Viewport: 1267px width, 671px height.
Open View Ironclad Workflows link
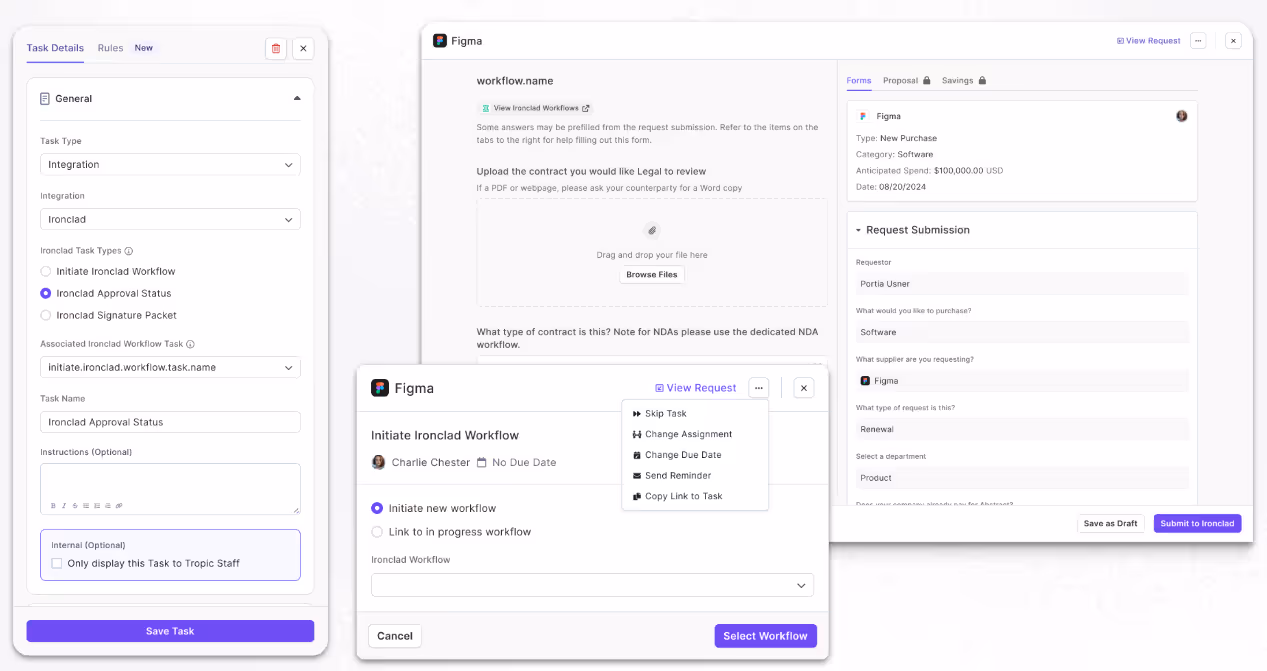click(535, 108)
